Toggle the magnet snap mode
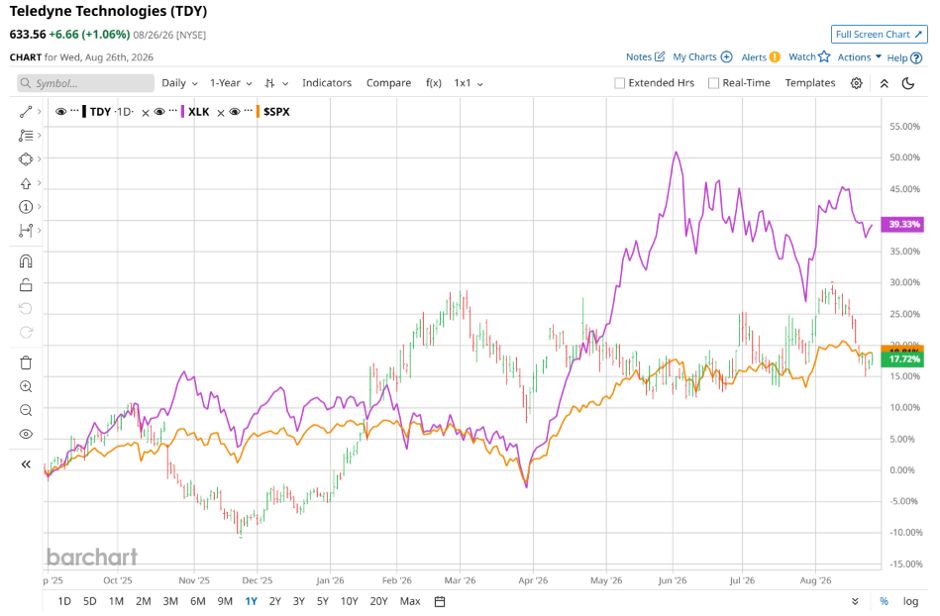The height and width of the screenshot is (616, 940). pyautogui.click(x=25, y=261)
